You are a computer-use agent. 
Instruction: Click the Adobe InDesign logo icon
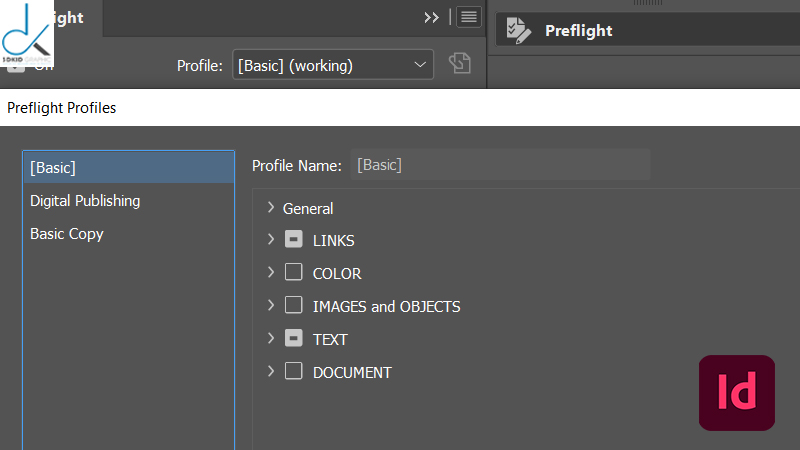(737, 393)
